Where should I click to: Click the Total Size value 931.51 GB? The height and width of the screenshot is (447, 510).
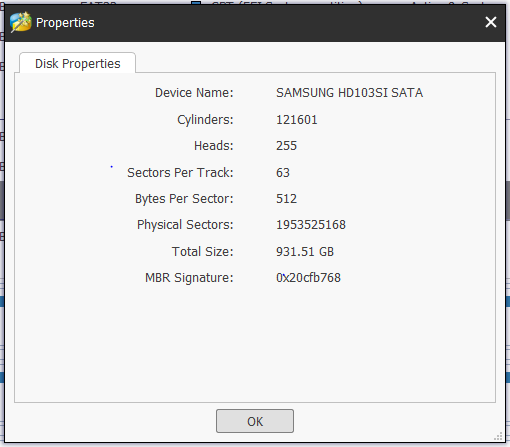pyautogui.click(x=305, y=252)
